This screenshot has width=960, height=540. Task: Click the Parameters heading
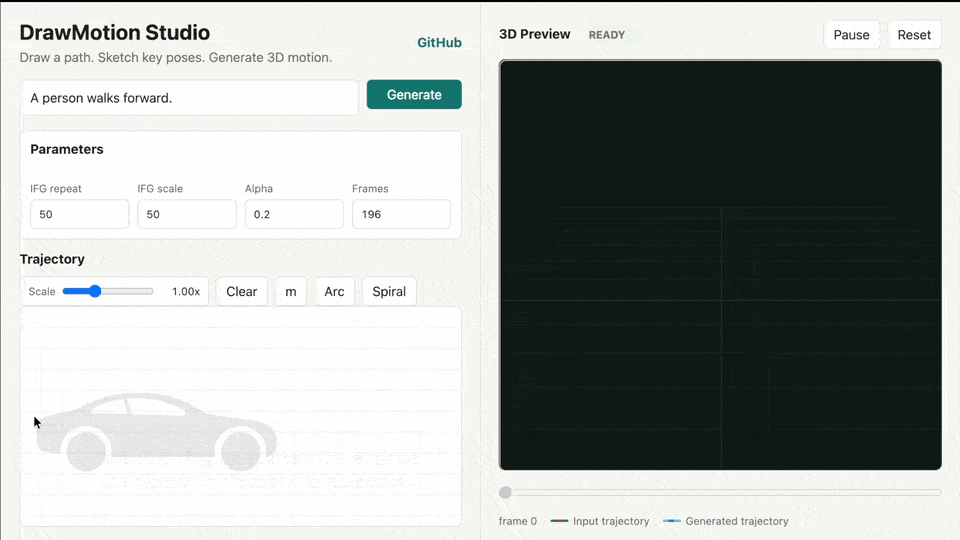(67, 149)
